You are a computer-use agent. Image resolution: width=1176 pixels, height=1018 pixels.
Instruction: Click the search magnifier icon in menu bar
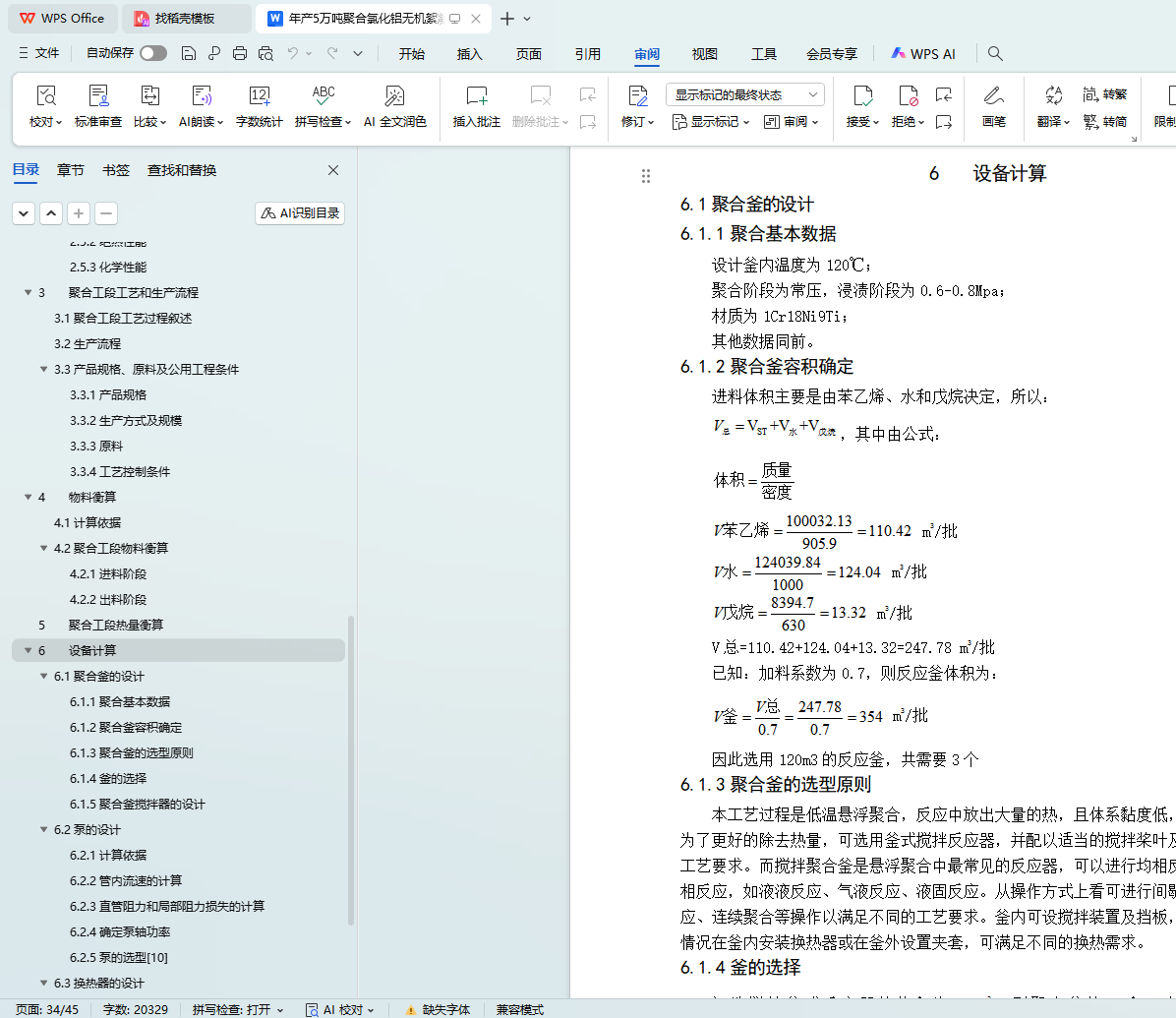click(x=995, y=54)
